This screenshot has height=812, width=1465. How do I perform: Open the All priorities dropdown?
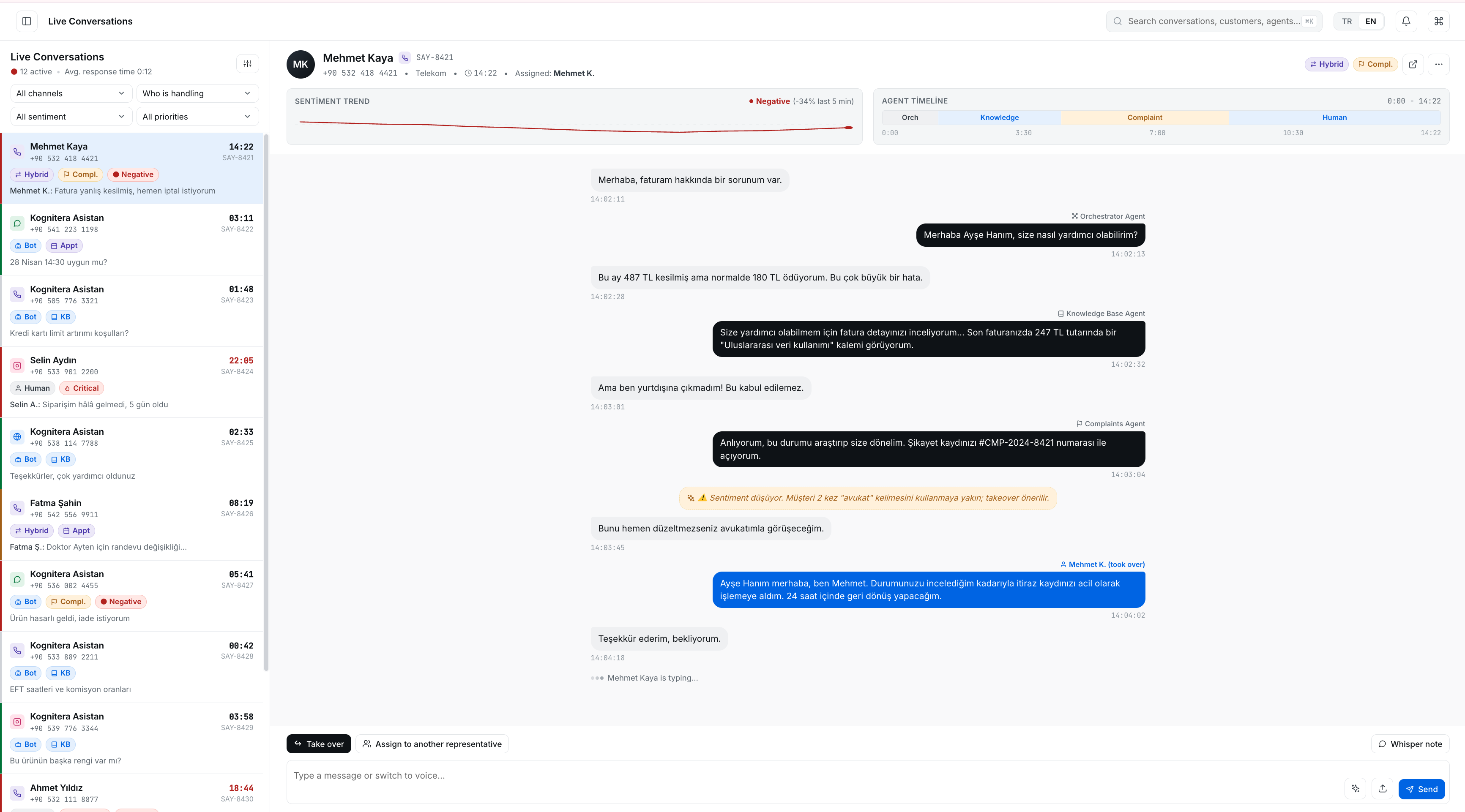point(197,117)
